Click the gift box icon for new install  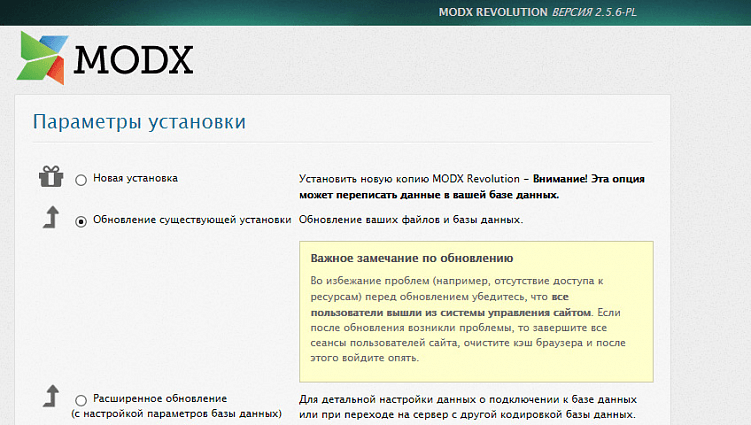51,176
